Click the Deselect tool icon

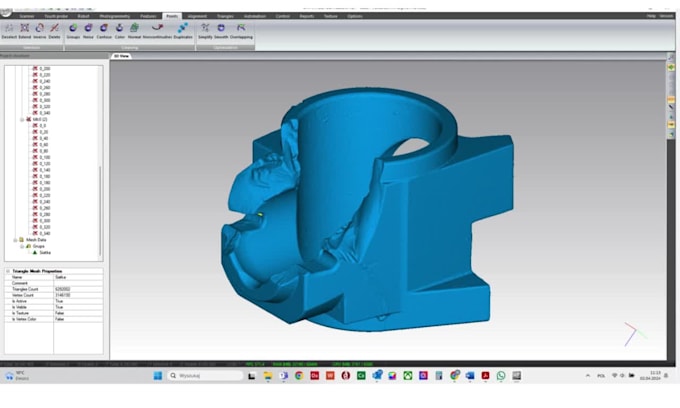click(x=9, y=28)
